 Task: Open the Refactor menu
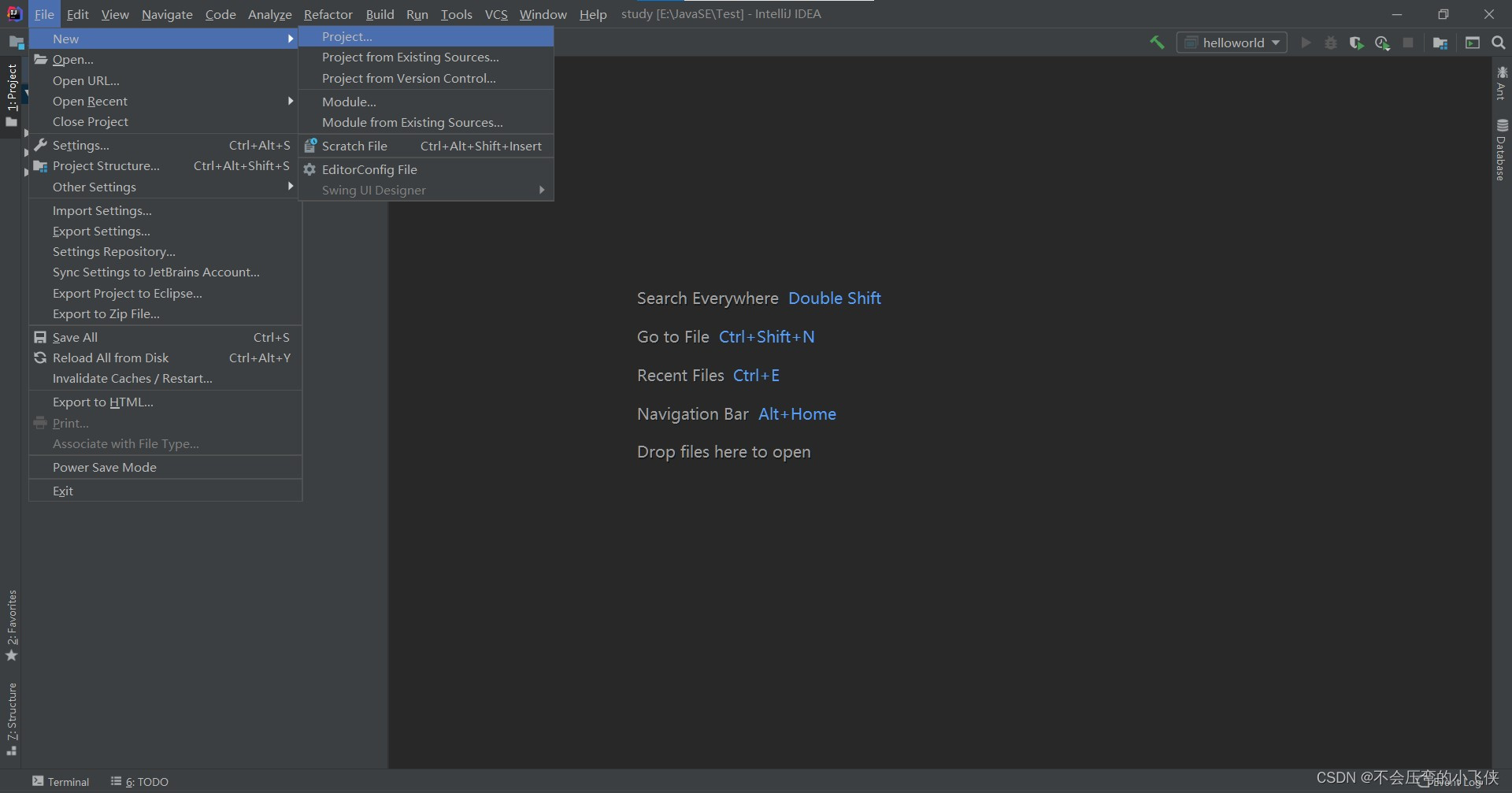pyautogui.click(x=328, y=14)
